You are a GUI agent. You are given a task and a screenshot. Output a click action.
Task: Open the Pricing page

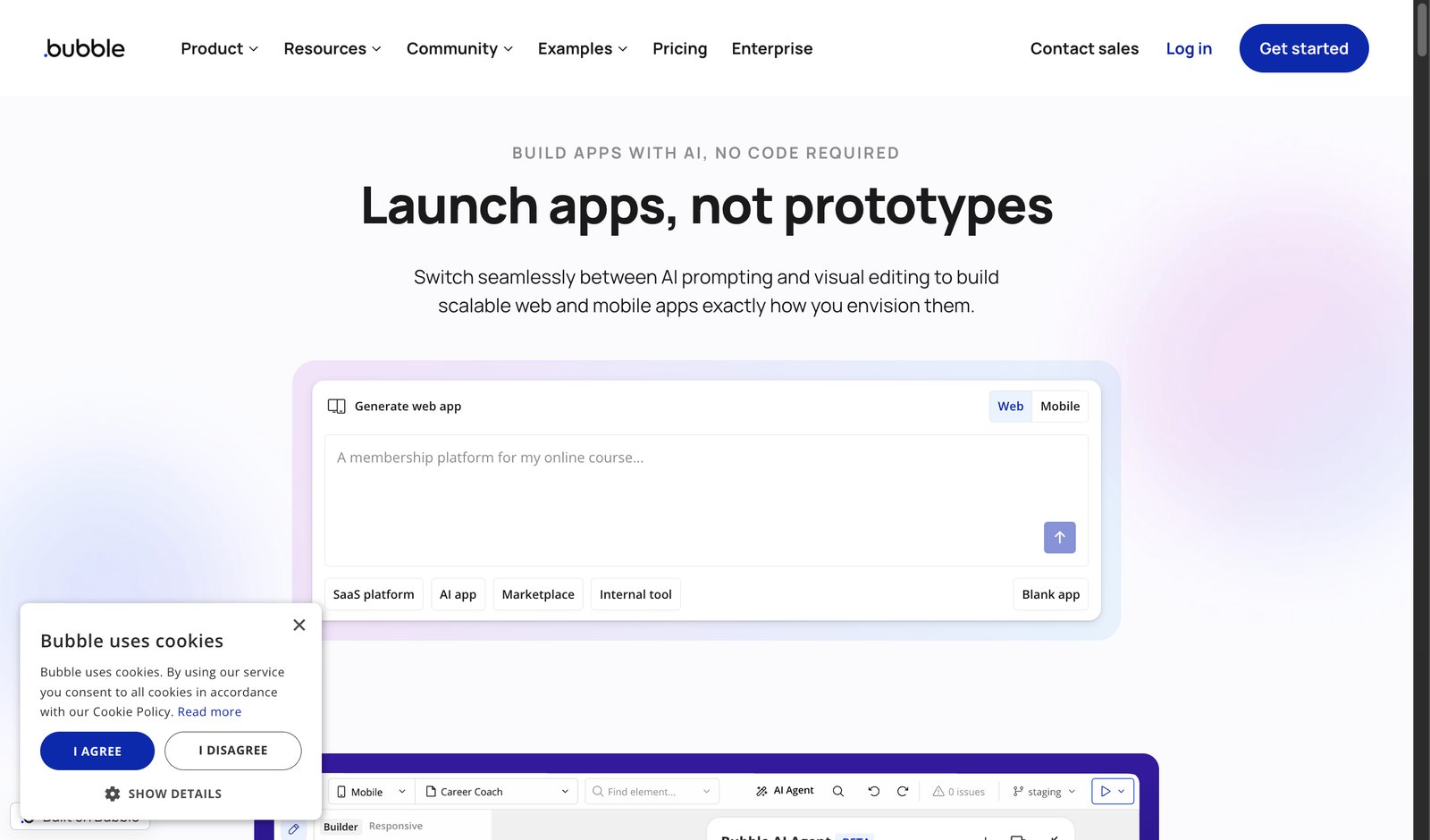(679, 48)
